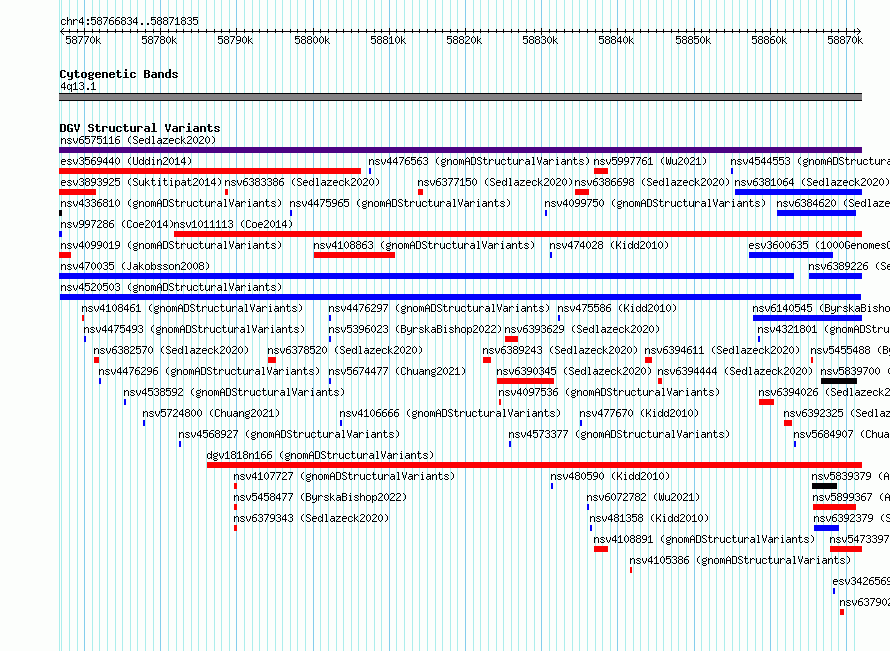Click nsv4475493 variant label
Image resolution: width=890 pixels, height=651 pixels.
point(194,329)
